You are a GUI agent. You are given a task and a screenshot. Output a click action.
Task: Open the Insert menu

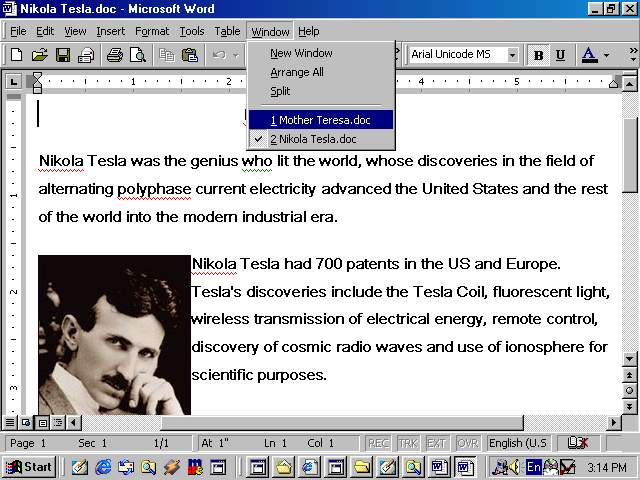tap(111, 31)
